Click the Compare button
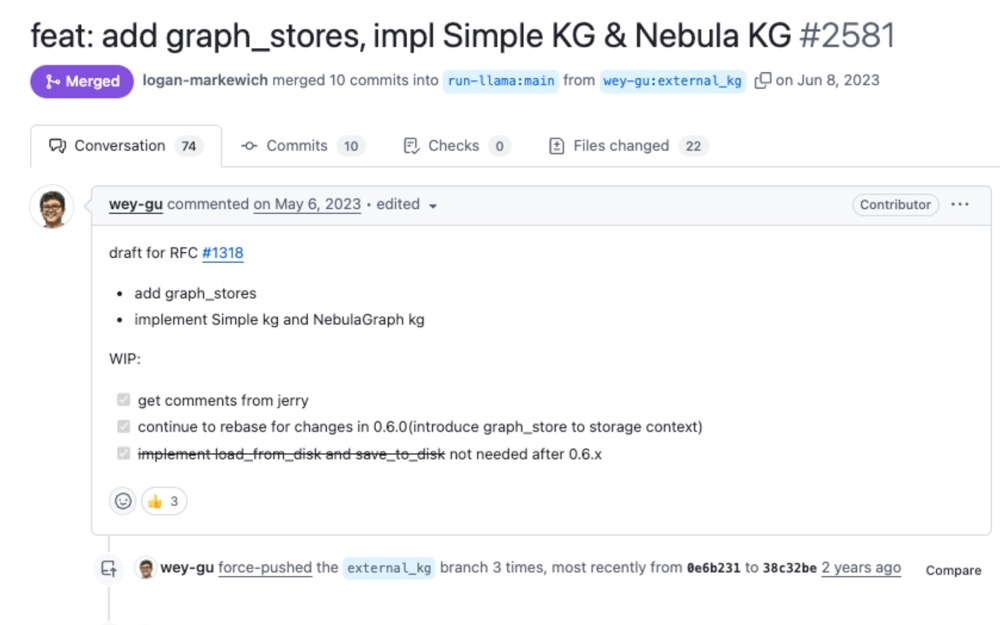The width and height of the screenshot is (1000, 625). coord(953,570)
